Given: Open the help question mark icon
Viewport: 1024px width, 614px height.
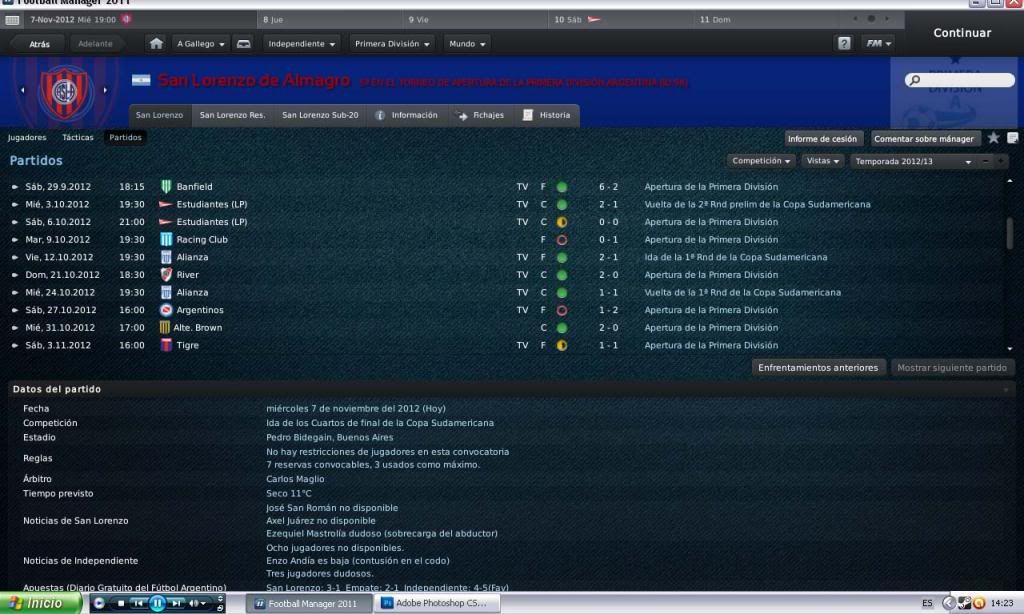Looking at the screenshot, I should point(844,44).
